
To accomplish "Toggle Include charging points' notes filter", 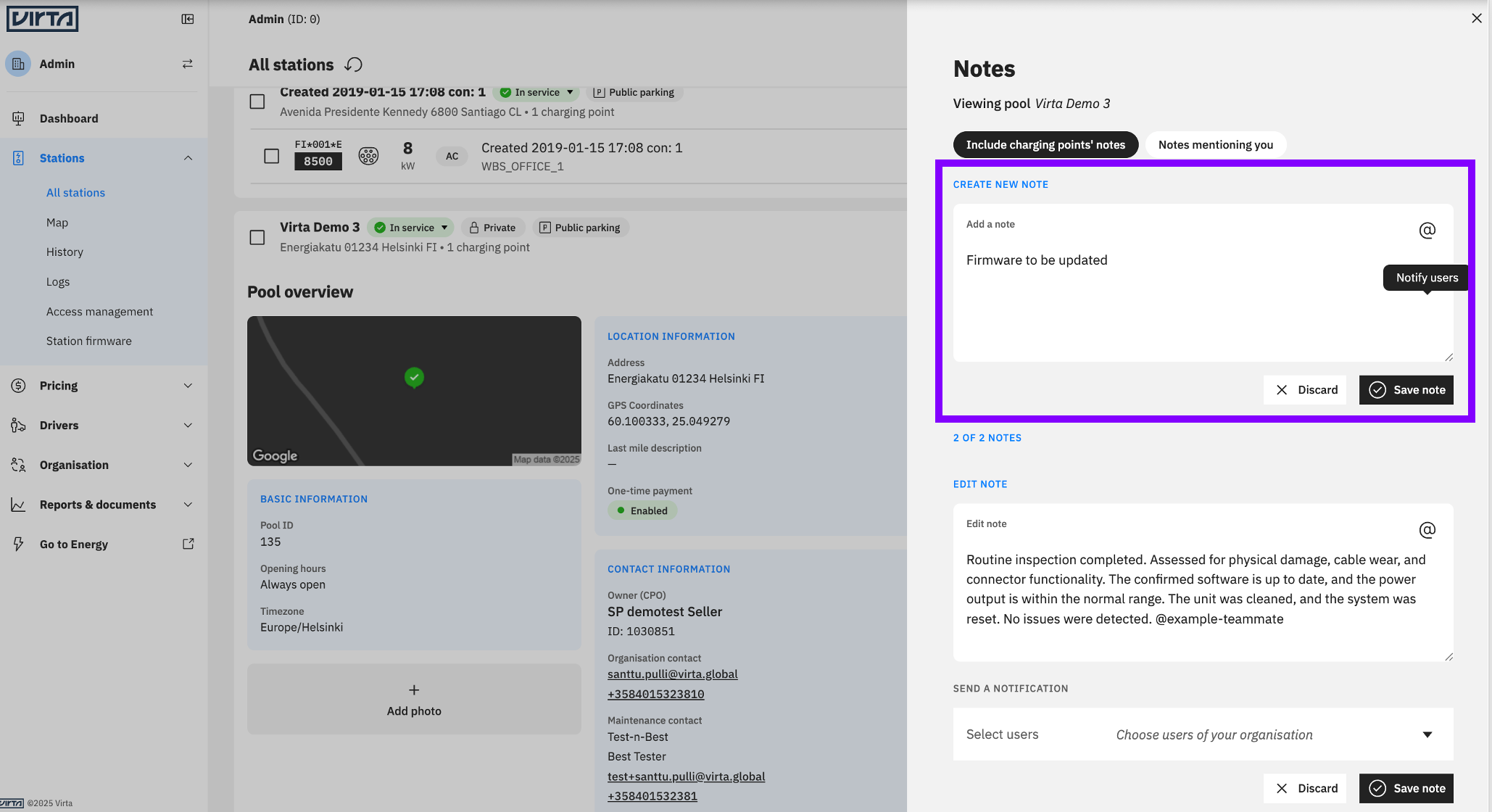I will tap(1045, 145).
